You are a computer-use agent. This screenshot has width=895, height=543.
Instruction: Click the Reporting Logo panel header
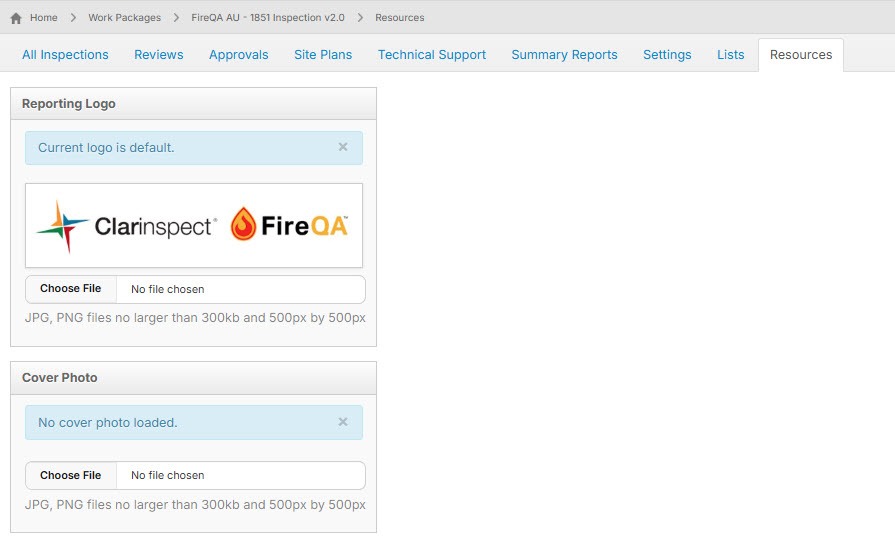pos(193,104)
